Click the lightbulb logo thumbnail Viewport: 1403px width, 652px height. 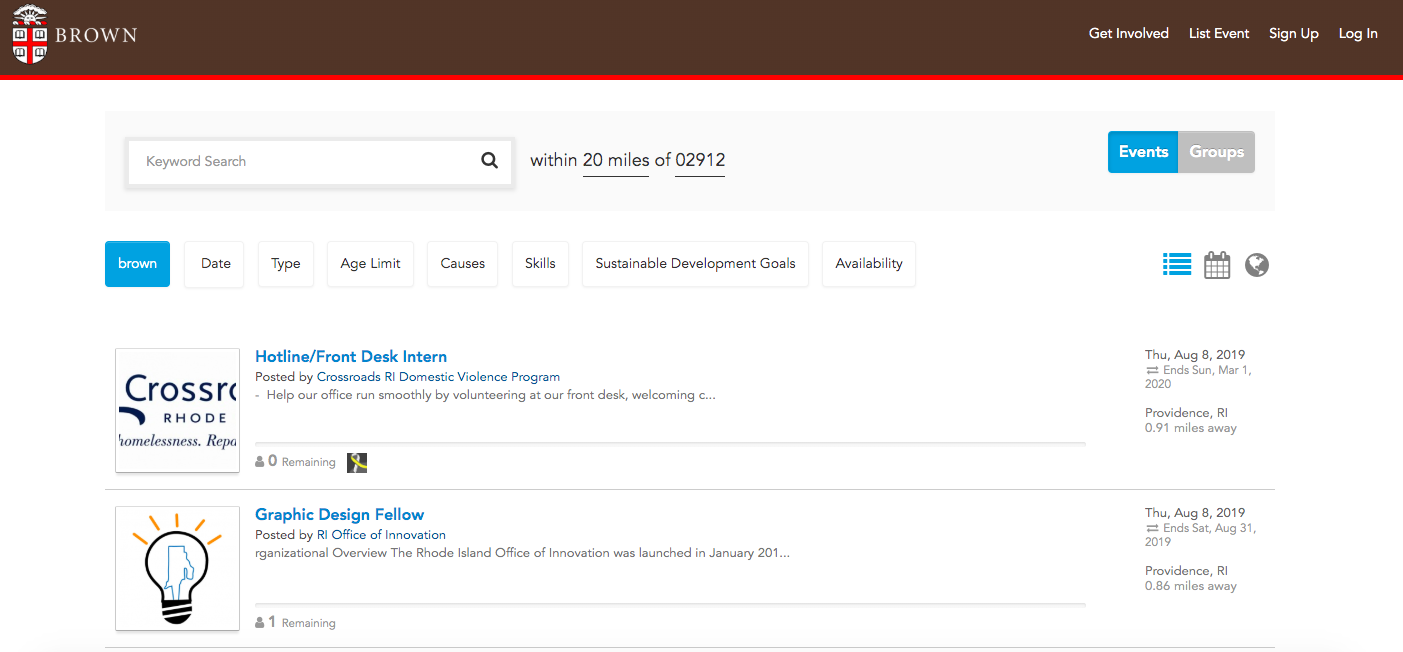(x=178, y=568)
